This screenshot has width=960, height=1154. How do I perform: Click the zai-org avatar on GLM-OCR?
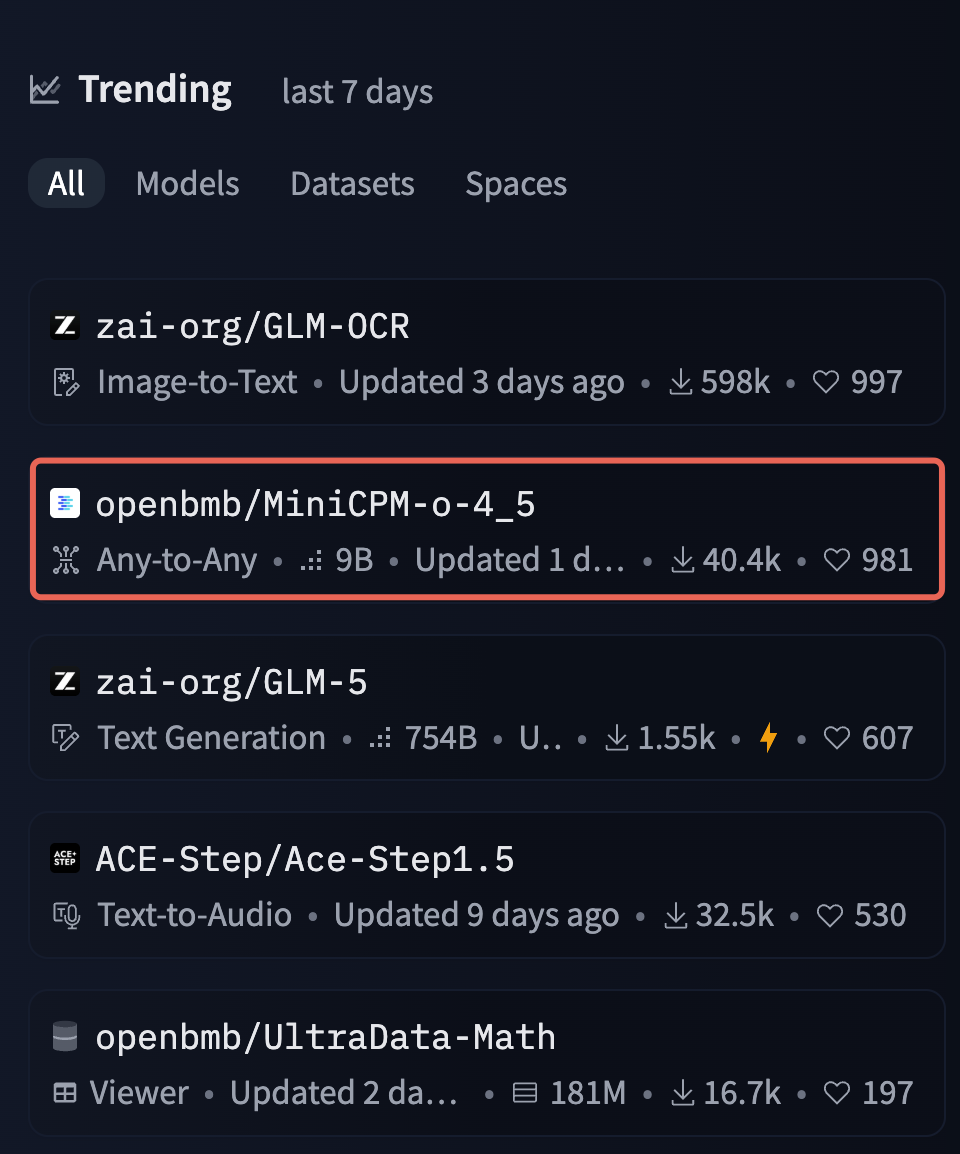pyautogui.click(x=64, y=326)
